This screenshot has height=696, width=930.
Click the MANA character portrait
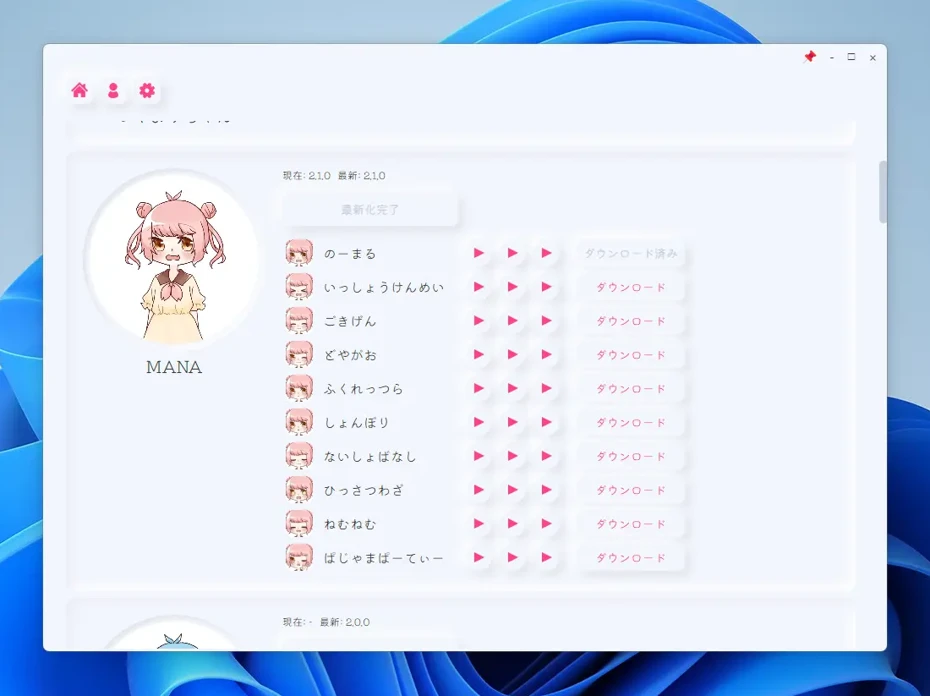(174, 258)
